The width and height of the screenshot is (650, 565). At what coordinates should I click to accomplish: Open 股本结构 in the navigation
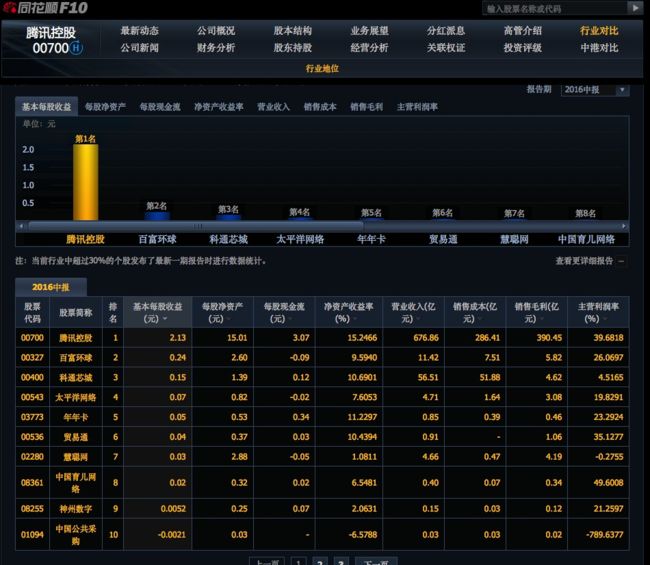pos(293,31)
